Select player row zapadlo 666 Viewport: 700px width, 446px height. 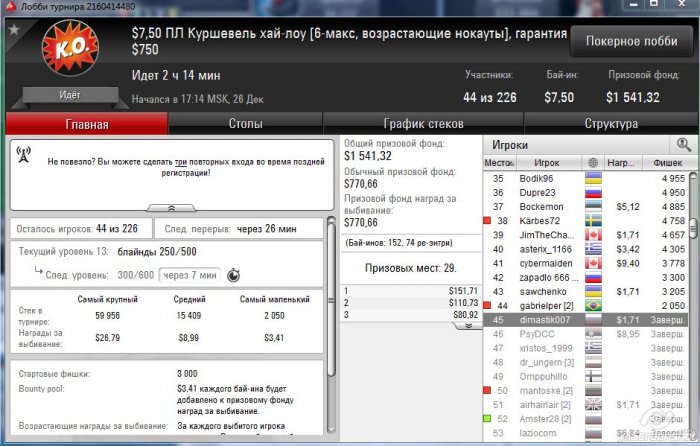(x=586, y=278)
